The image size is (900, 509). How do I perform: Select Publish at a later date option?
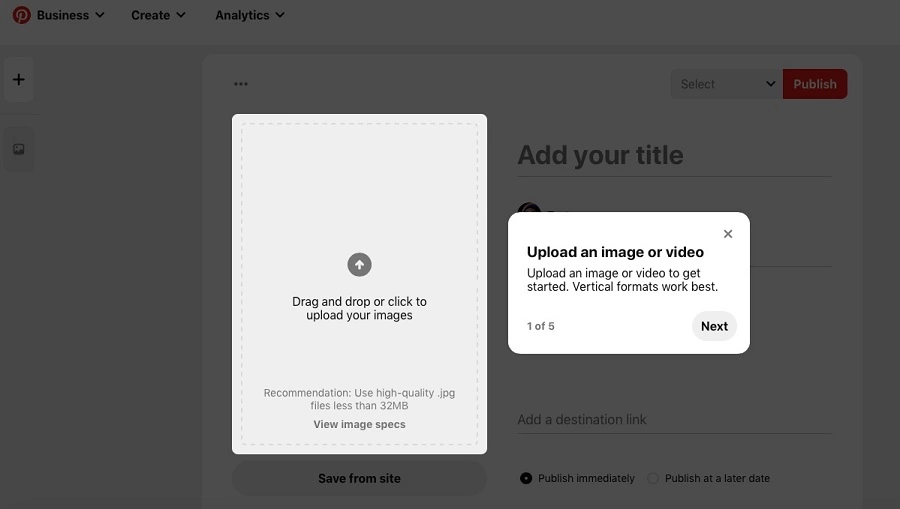coord(653,478)
